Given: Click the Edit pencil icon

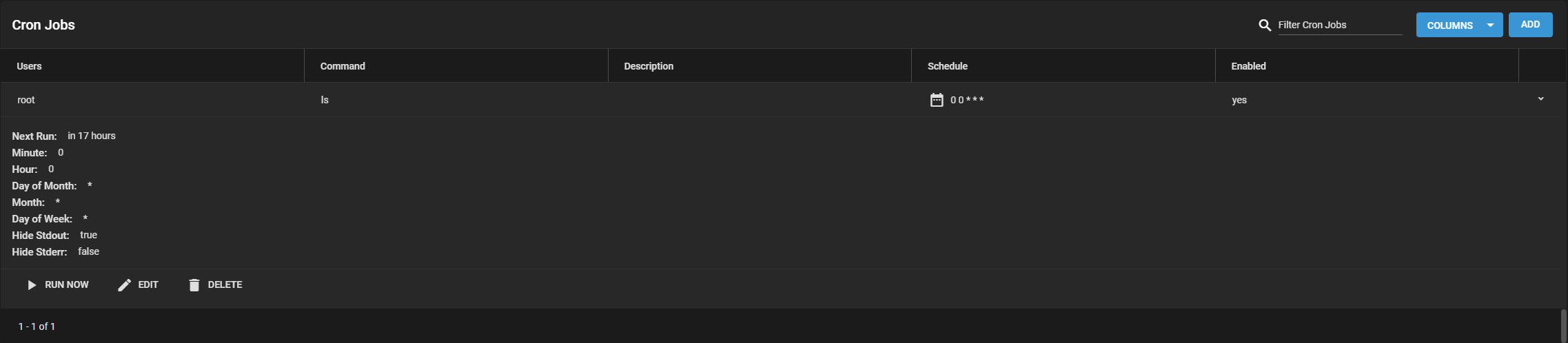Looking at the screenshot, I should tap(124, 285).
